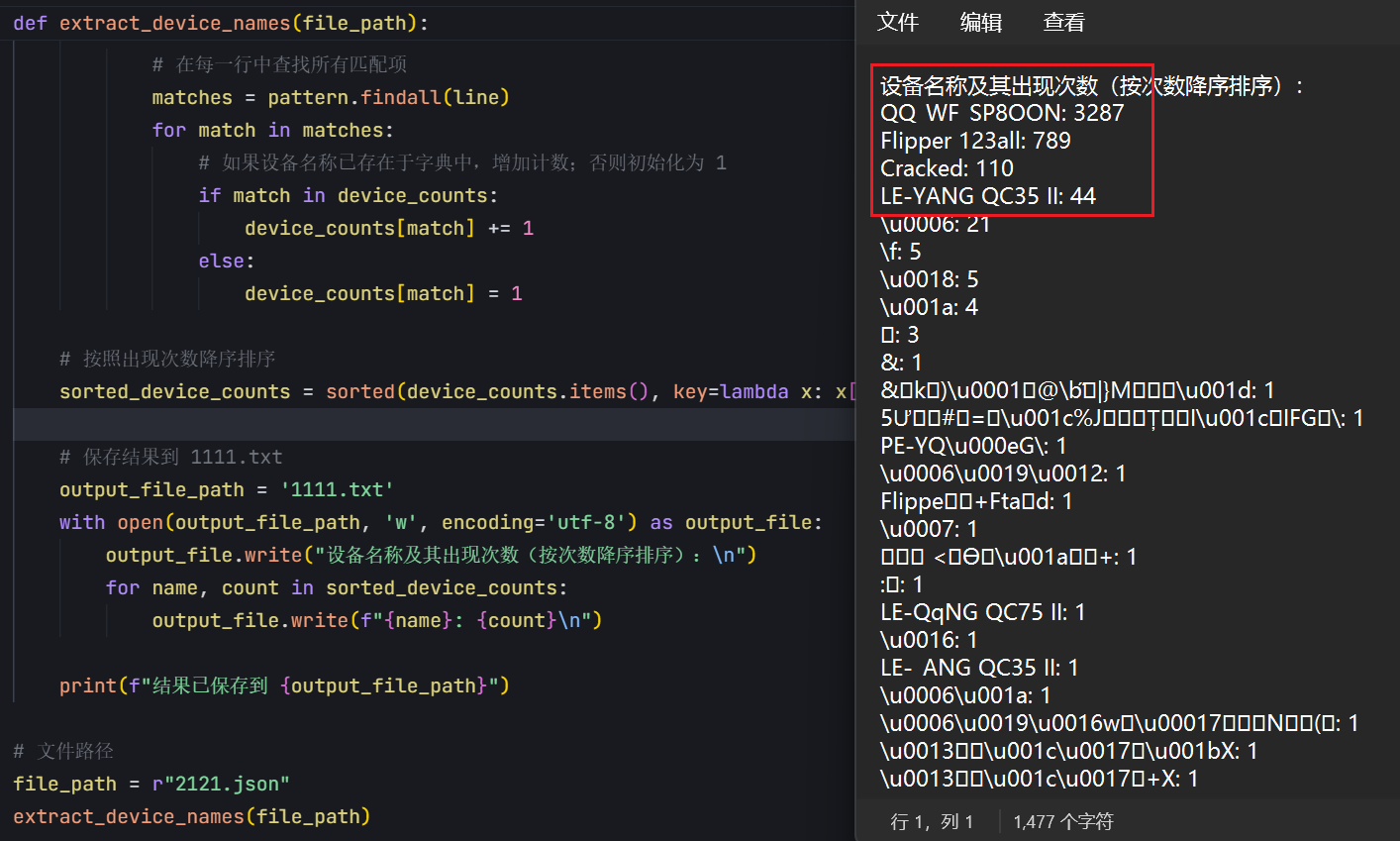This screenshot has width=1400, height=841.
Task: Click the '\u001a: 4' line in Notepad
Action: click(929, 307)
